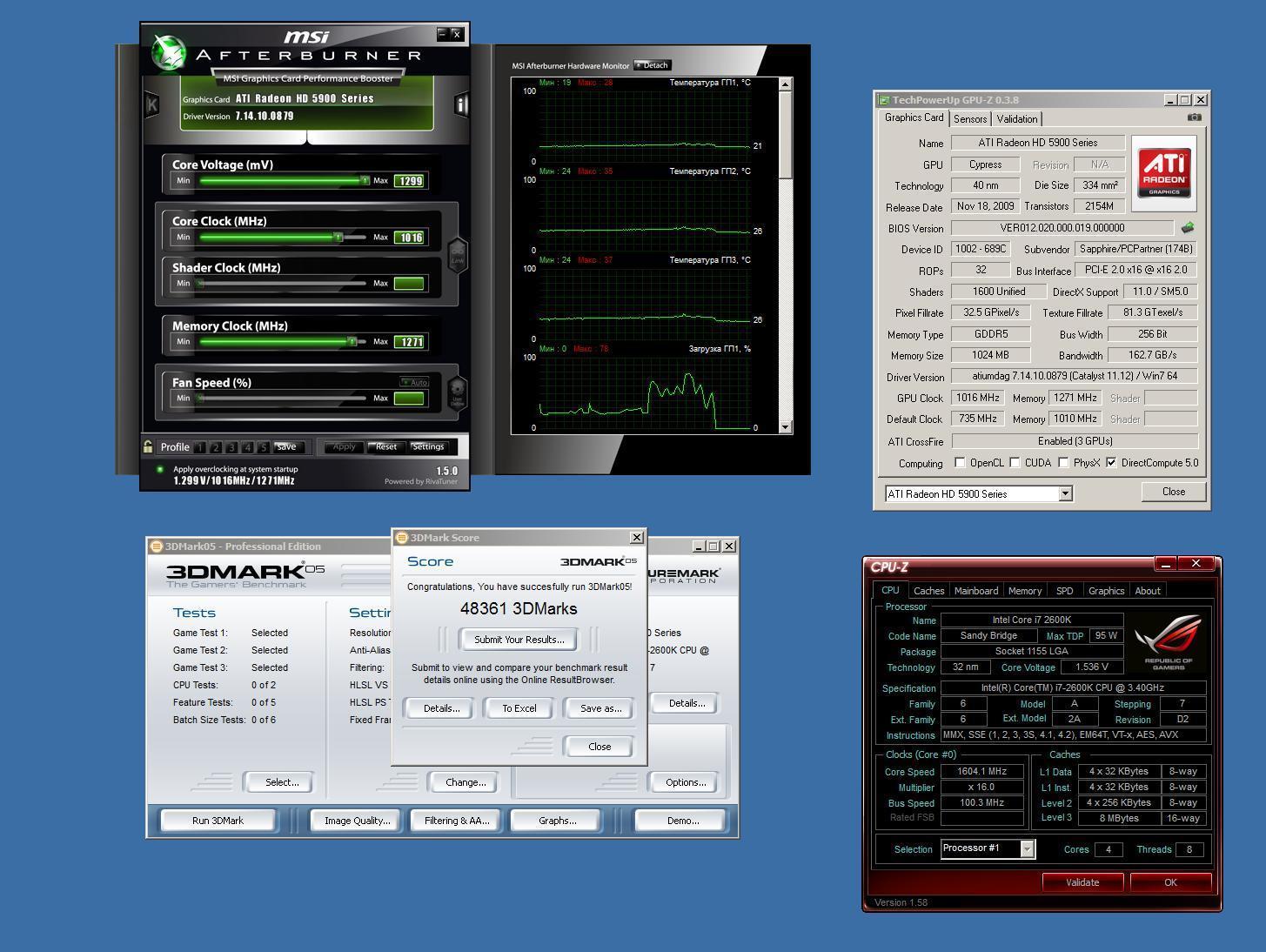Viewport: 1266px width, 952px height.
Task: Click the Memory Clock value field 1271
Action: (x=409, y=342)
